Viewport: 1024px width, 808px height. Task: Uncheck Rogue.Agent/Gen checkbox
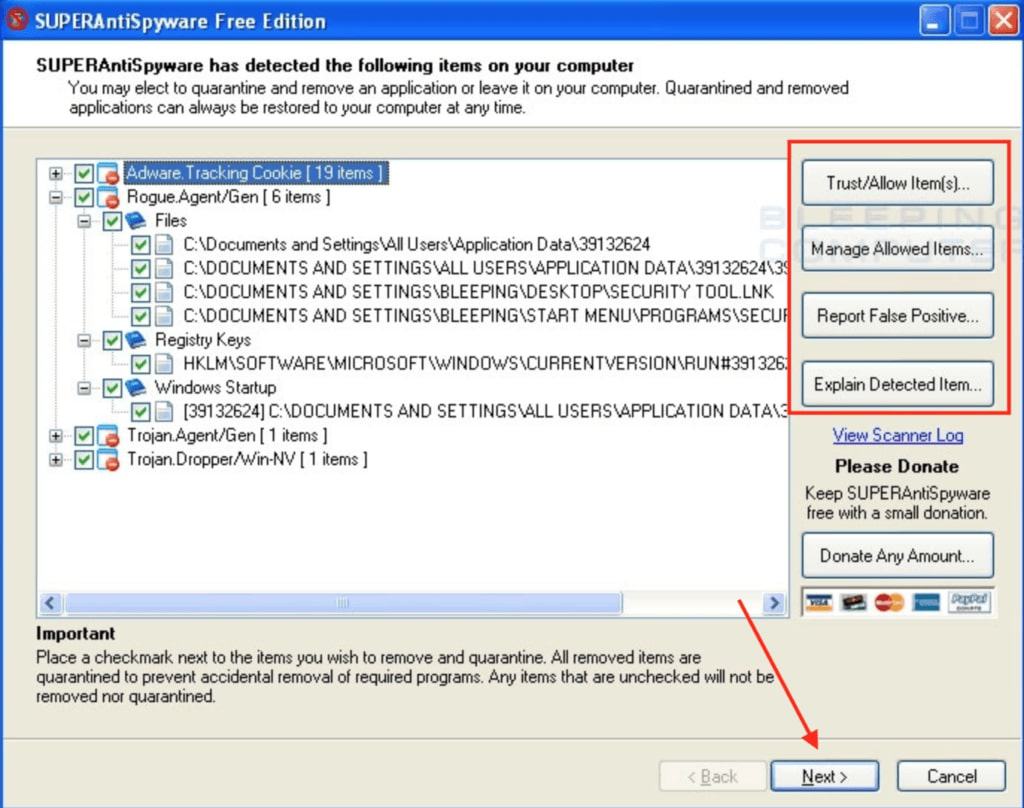click(x=84, y=197)
